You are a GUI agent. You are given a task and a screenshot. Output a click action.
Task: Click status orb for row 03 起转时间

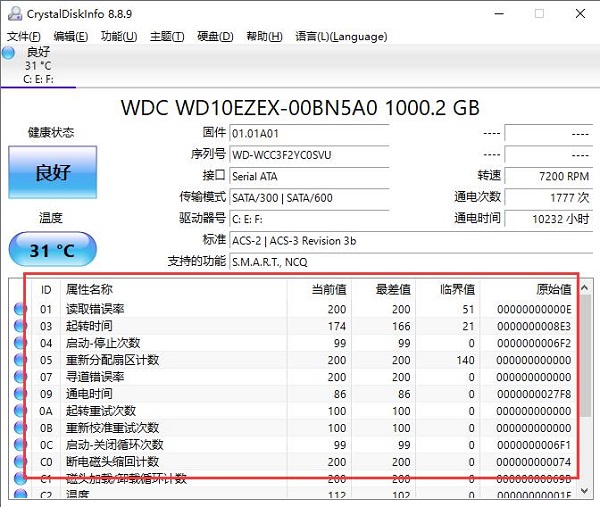tap(20, 326)
